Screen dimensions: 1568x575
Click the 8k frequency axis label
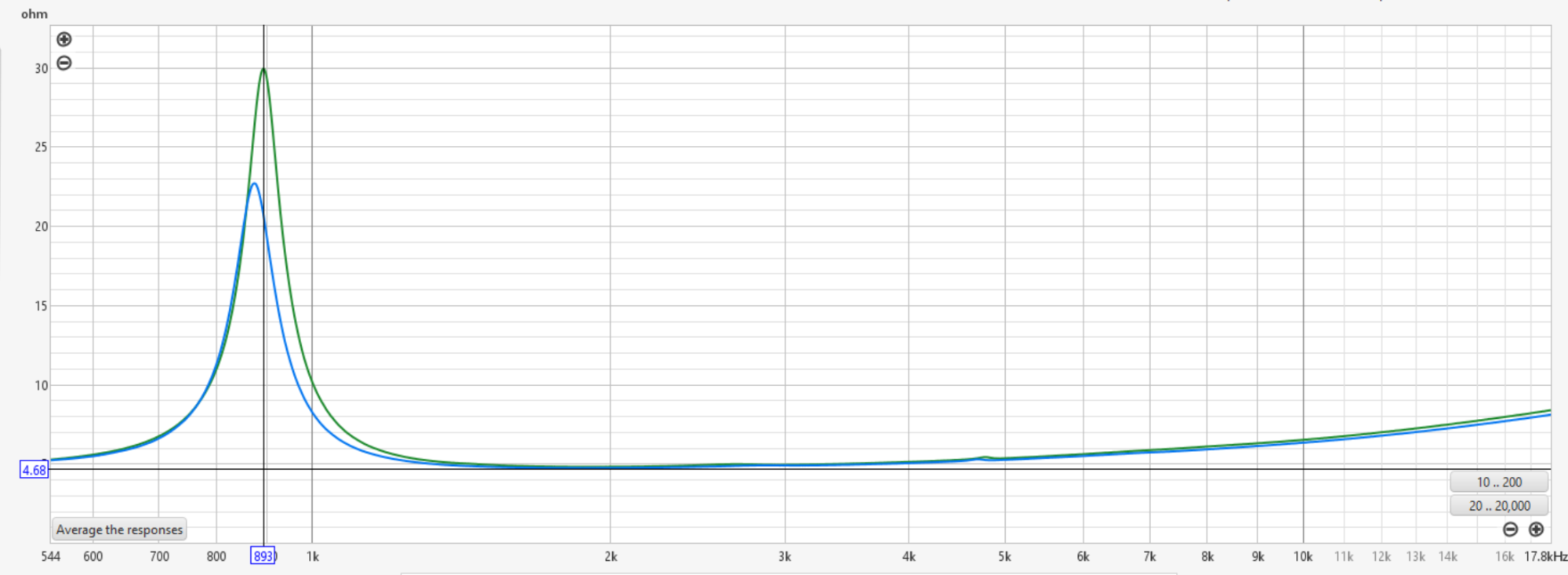tap(1207, 556)
